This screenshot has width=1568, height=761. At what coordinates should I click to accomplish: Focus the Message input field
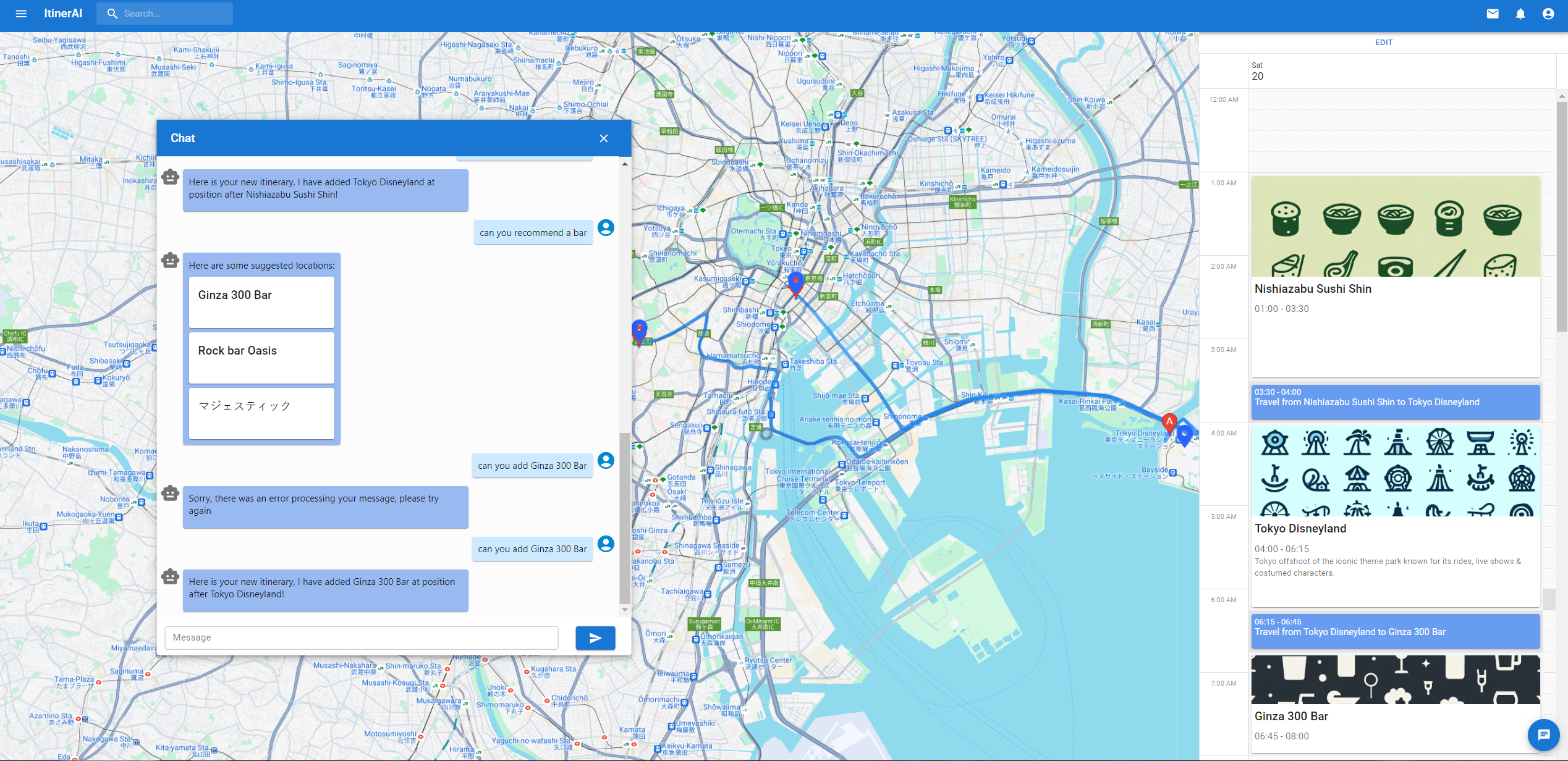(x=362, y=637)
